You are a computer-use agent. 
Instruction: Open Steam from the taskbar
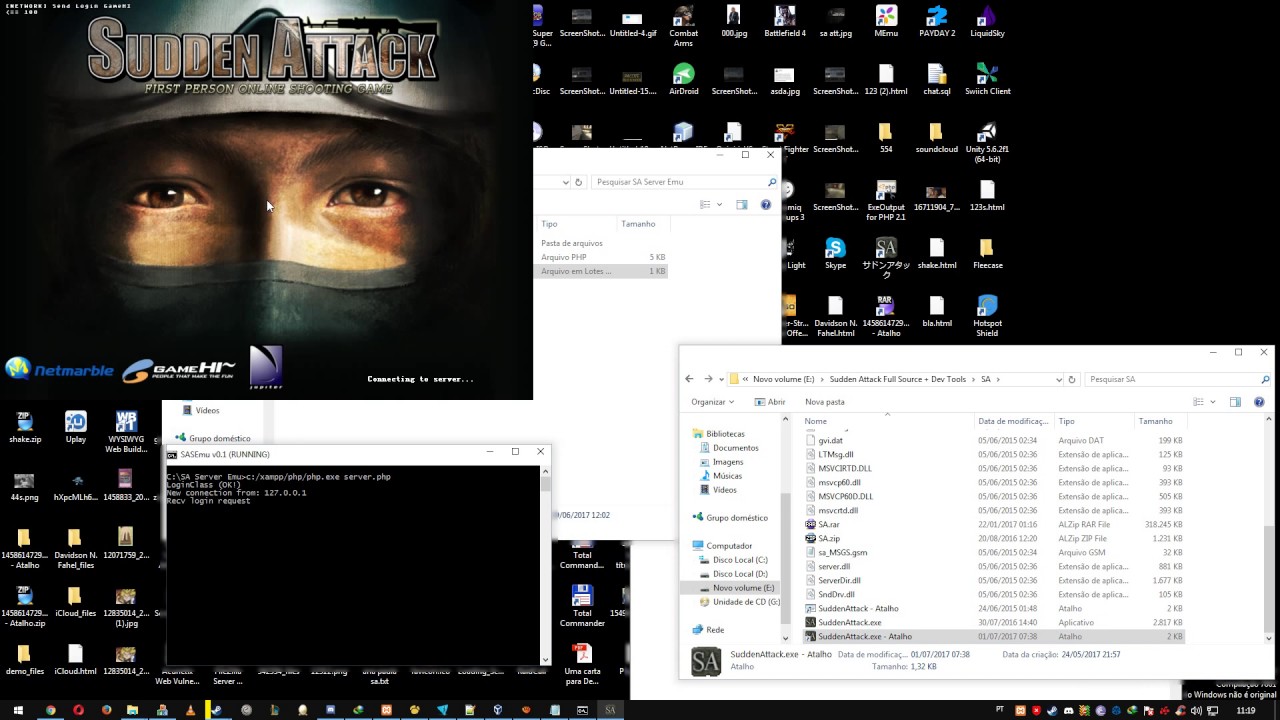pyautogui.click(x=217, y=710)
